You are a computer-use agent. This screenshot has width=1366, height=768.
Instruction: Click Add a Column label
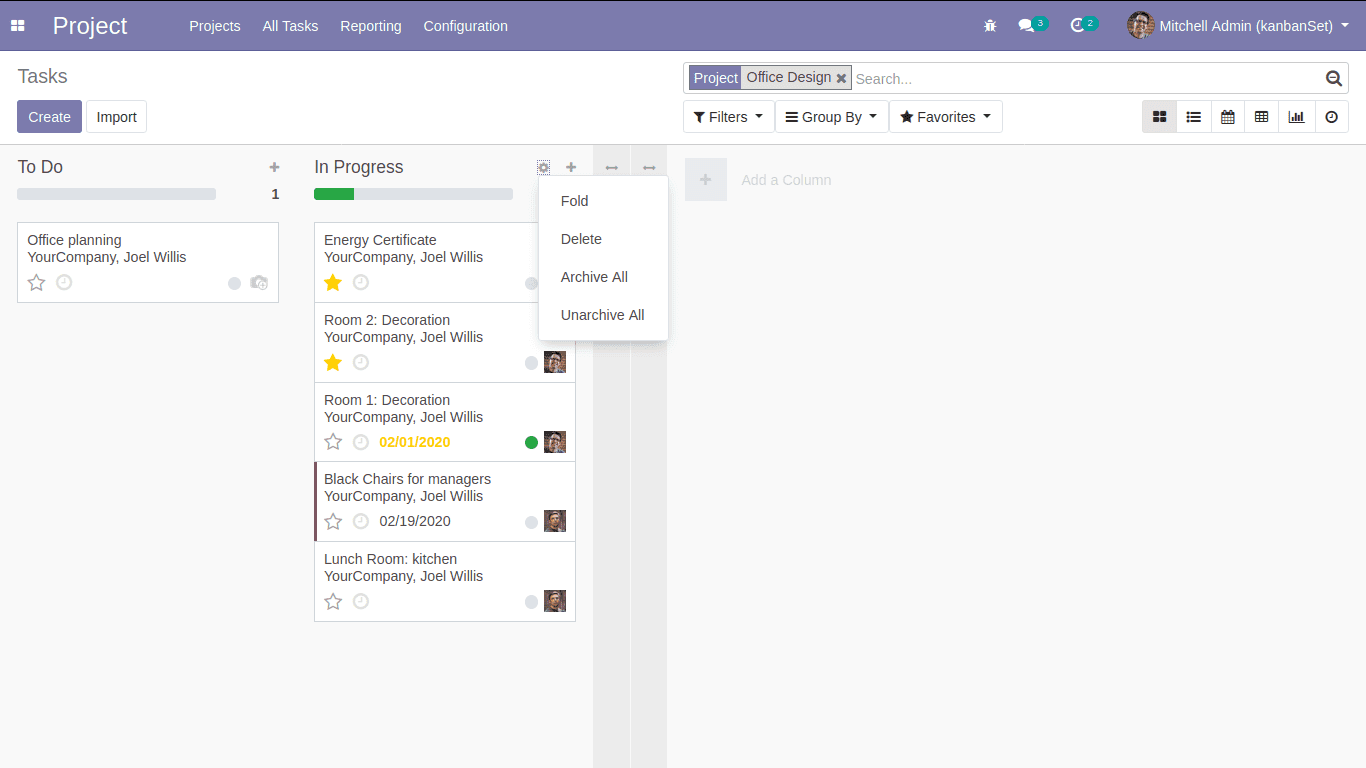coord(786,180)
